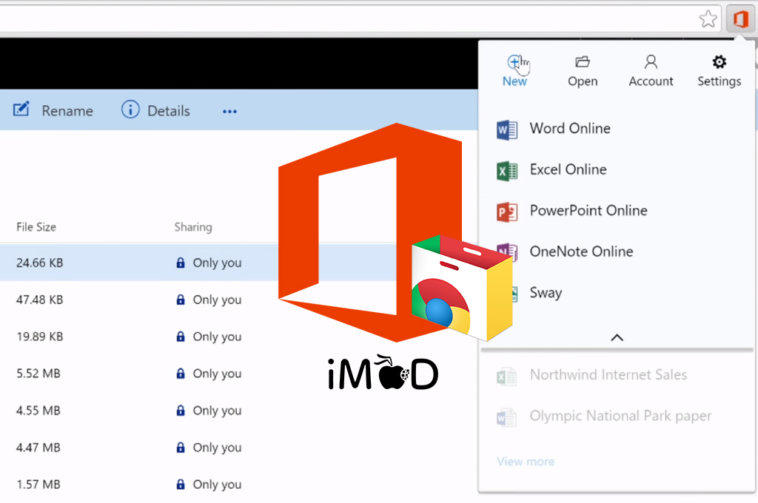The image size is (758, 503).
Task: Open Northwind Internet Sales recent file
Action: coord(608,375)
